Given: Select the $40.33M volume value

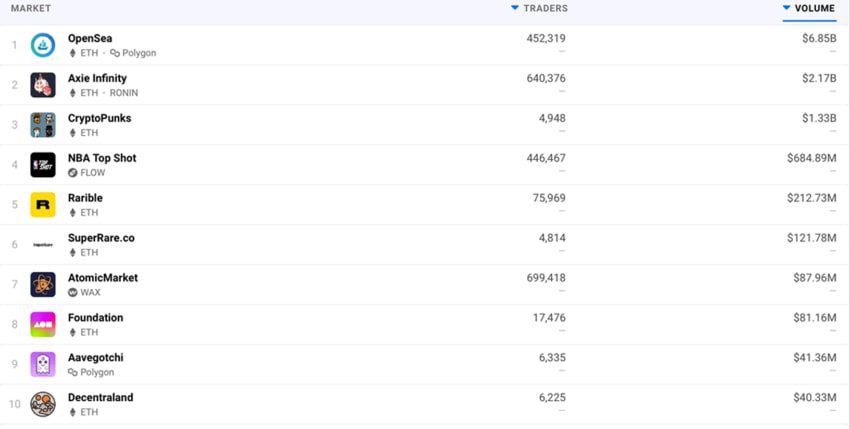Looking at the screenshot, I should [x=815, y=397].
